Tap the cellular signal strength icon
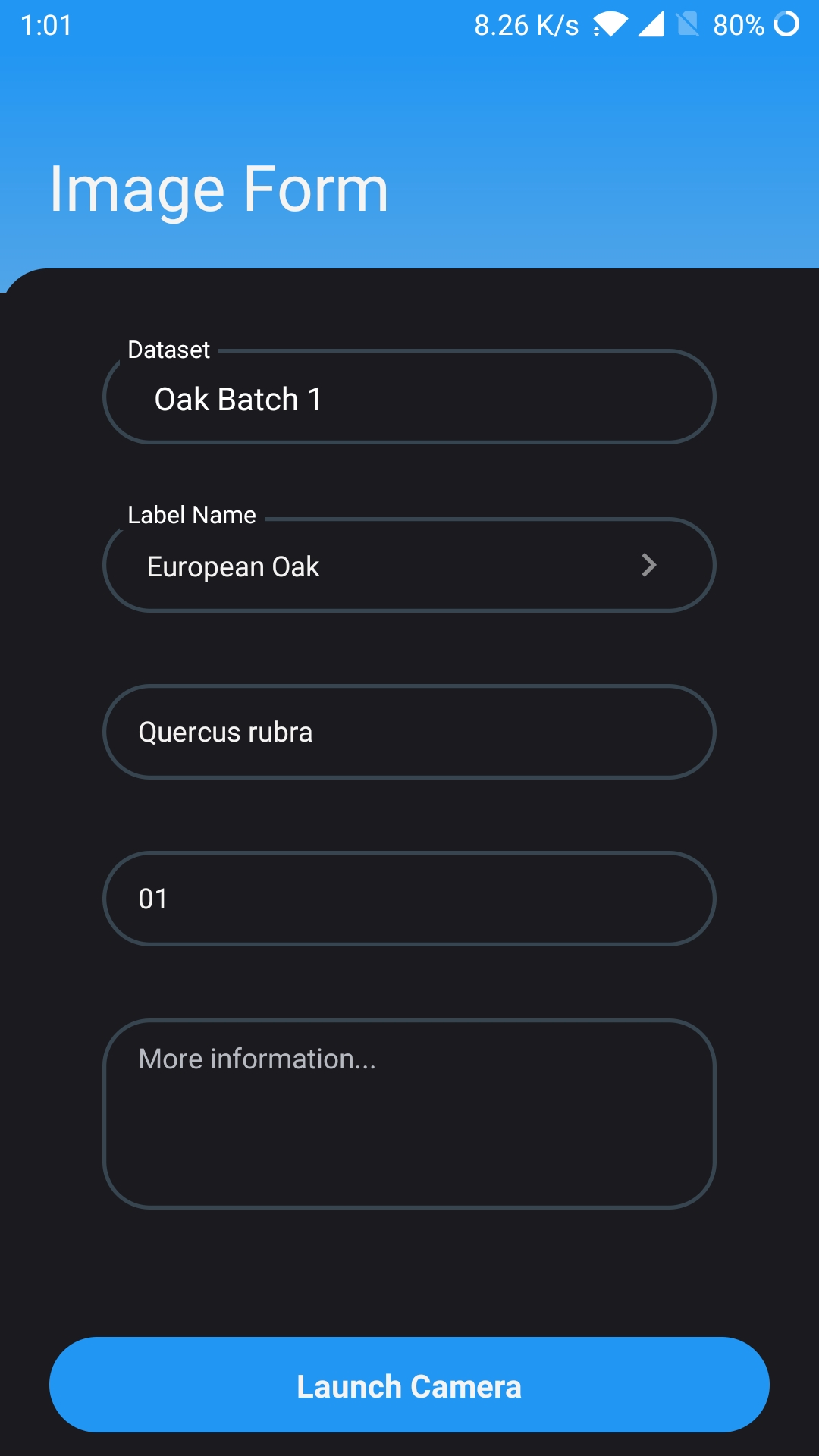Viewport: 819px width, 1456px height. pos(651,24)
